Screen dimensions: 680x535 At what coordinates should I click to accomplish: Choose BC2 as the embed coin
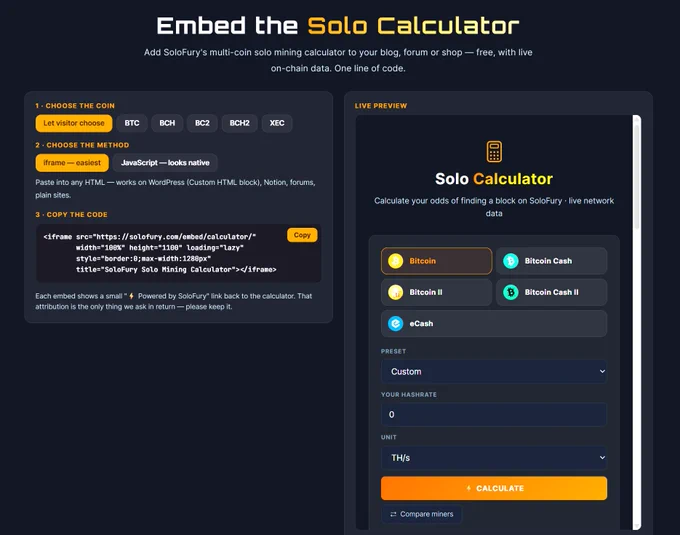202,123
